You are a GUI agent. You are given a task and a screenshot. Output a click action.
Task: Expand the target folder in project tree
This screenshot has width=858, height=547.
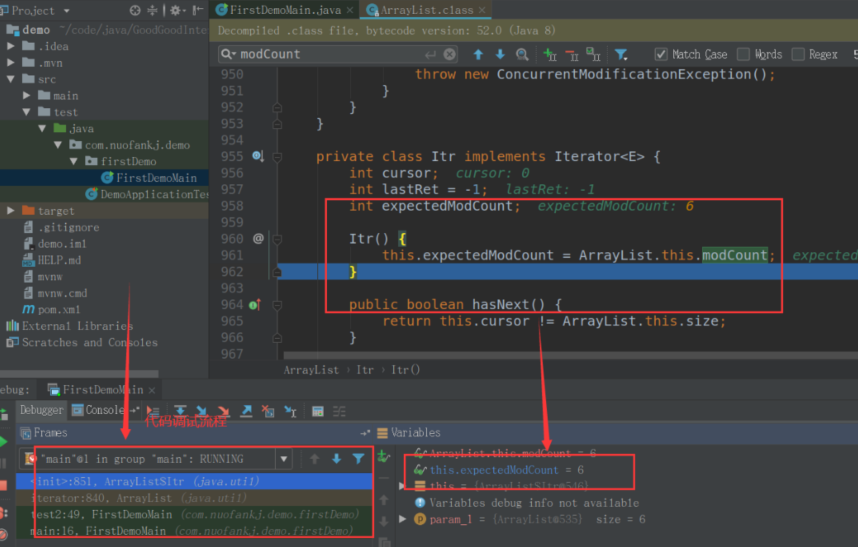coord(11,211)
